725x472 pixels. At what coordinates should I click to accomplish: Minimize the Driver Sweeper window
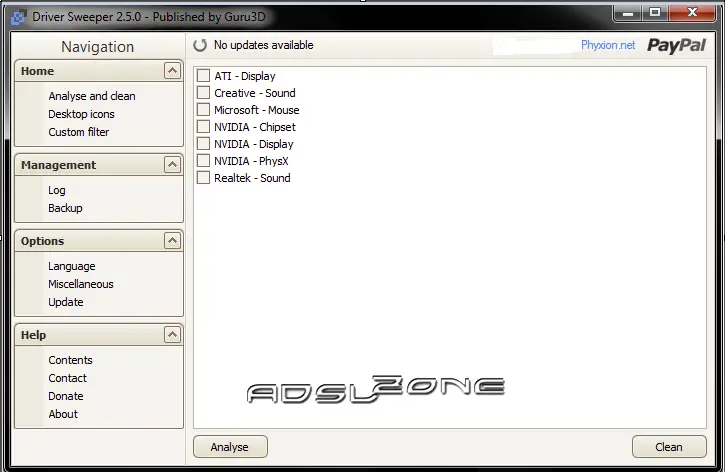click(627, 13)
